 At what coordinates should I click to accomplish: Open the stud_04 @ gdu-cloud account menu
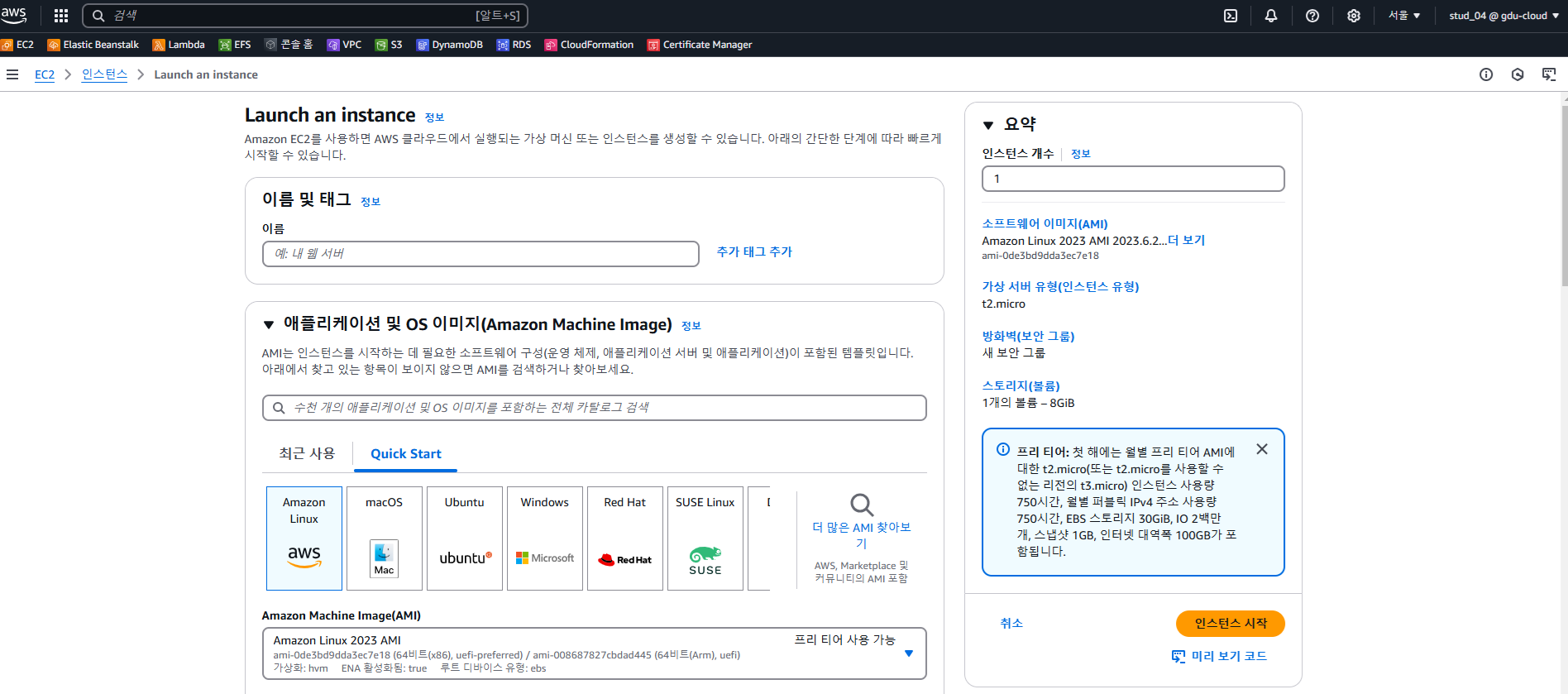[x=1503, y=16]
